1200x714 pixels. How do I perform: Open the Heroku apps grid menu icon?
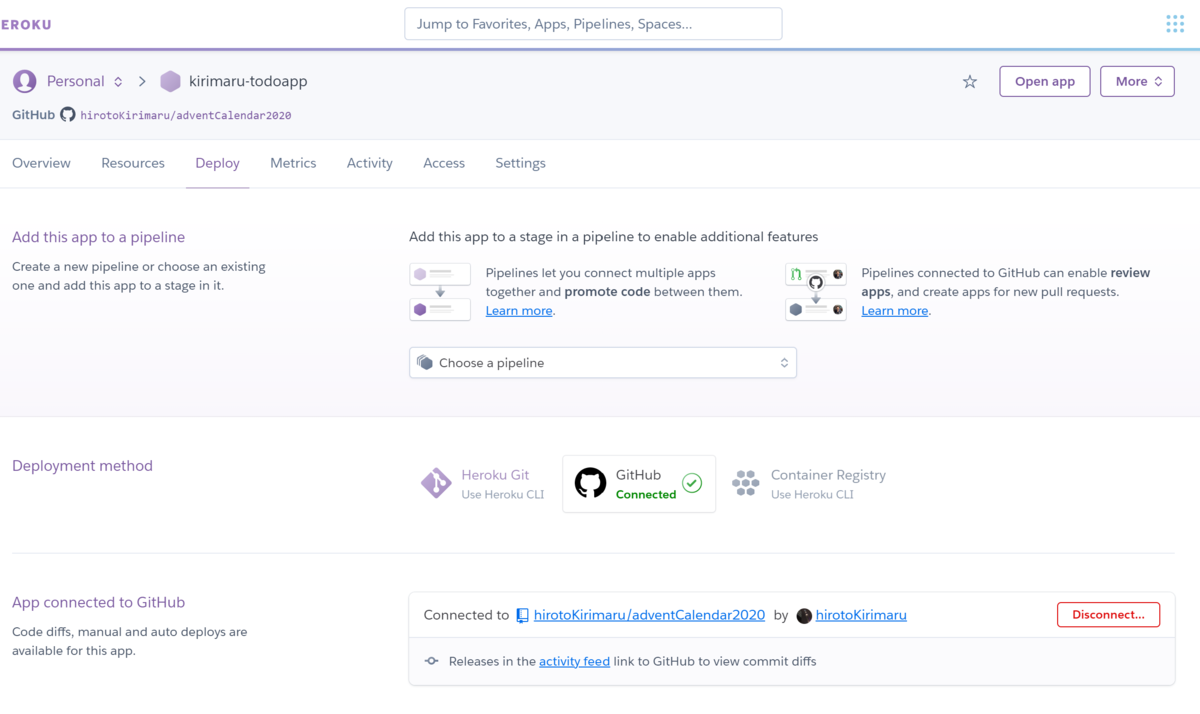[1175, 24]
